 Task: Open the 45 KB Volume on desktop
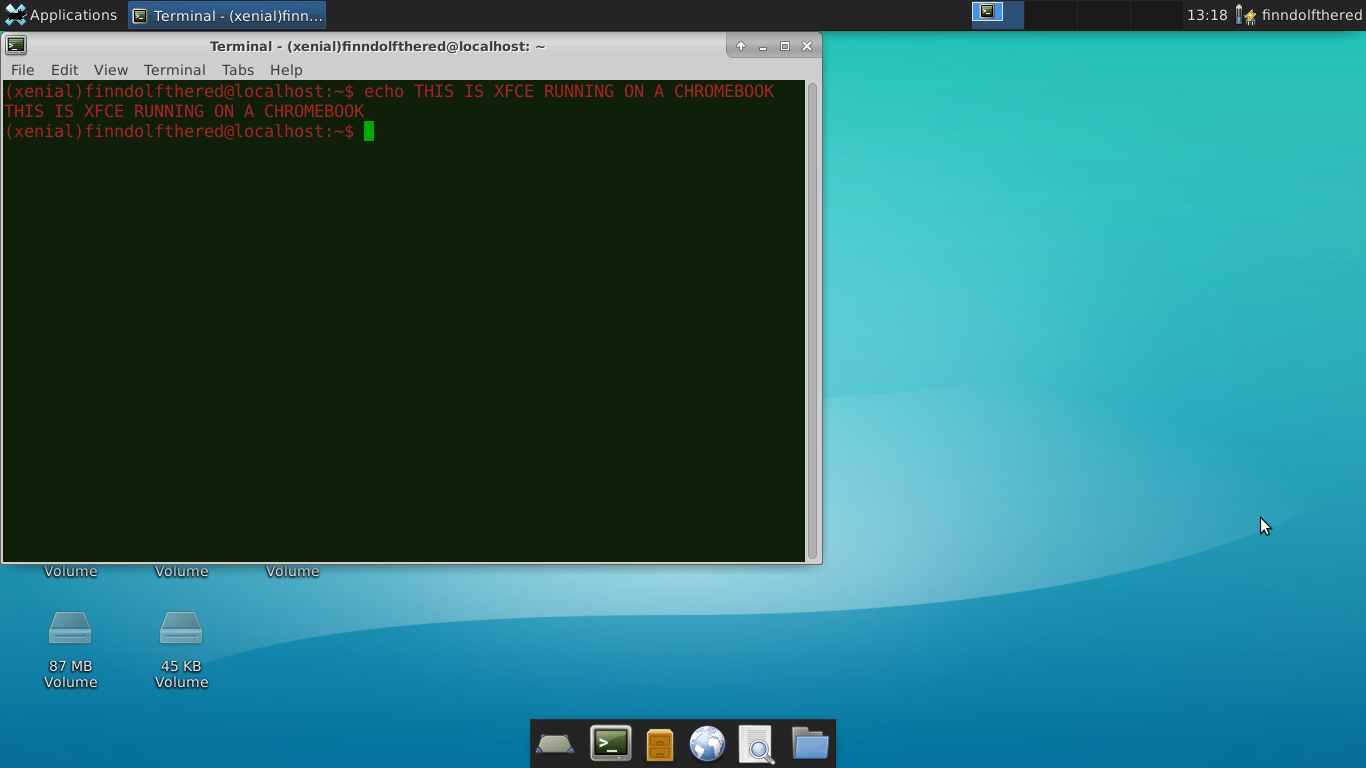click(x=181, y=627)
